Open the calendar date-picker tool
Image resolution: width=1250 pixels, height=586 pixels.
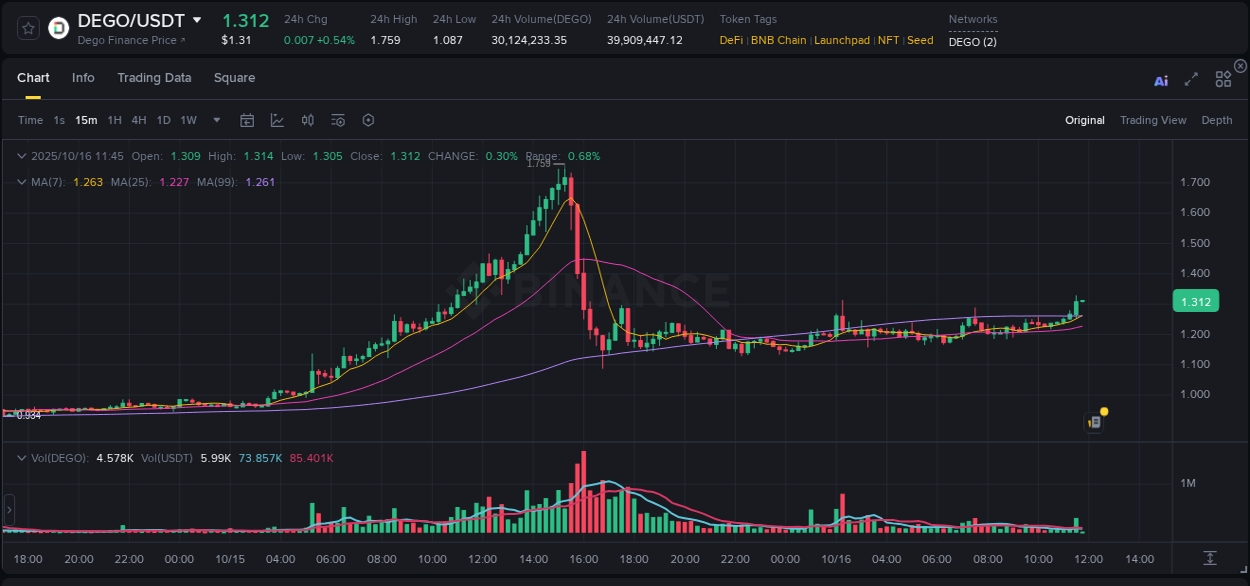click(247, 120)
